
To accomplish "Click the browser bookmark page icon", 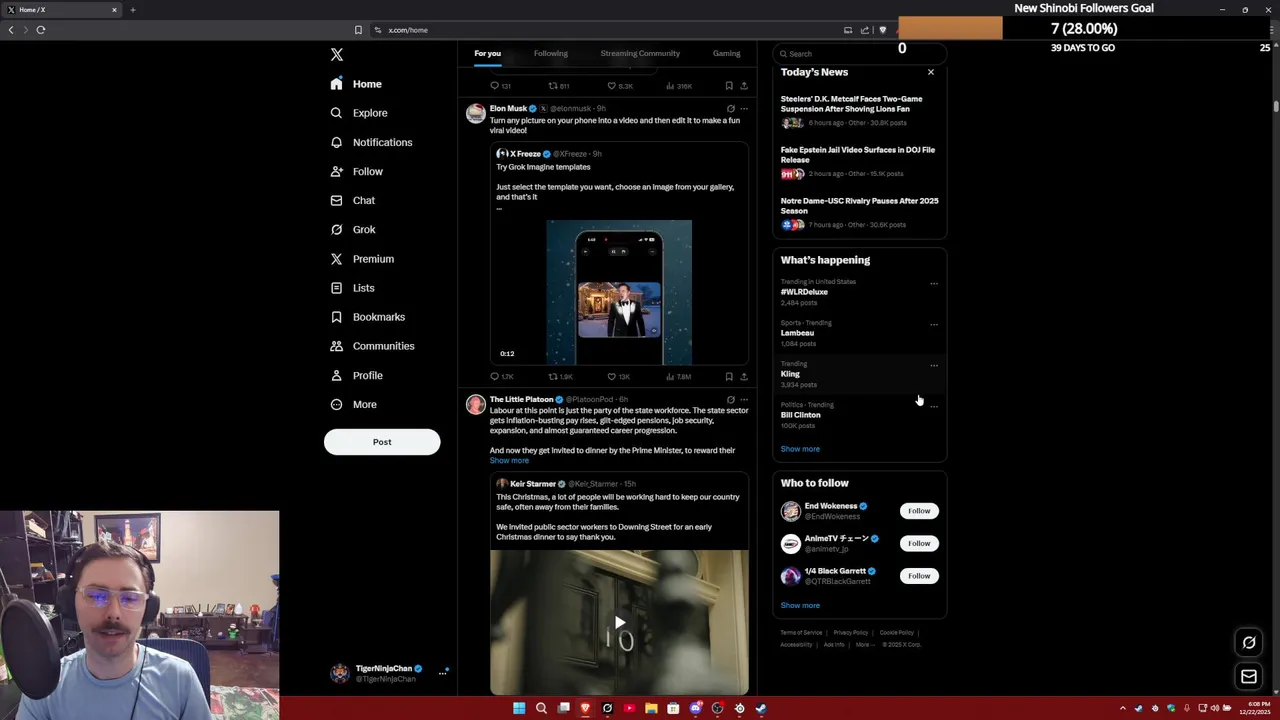I will (x=358, y=30).
